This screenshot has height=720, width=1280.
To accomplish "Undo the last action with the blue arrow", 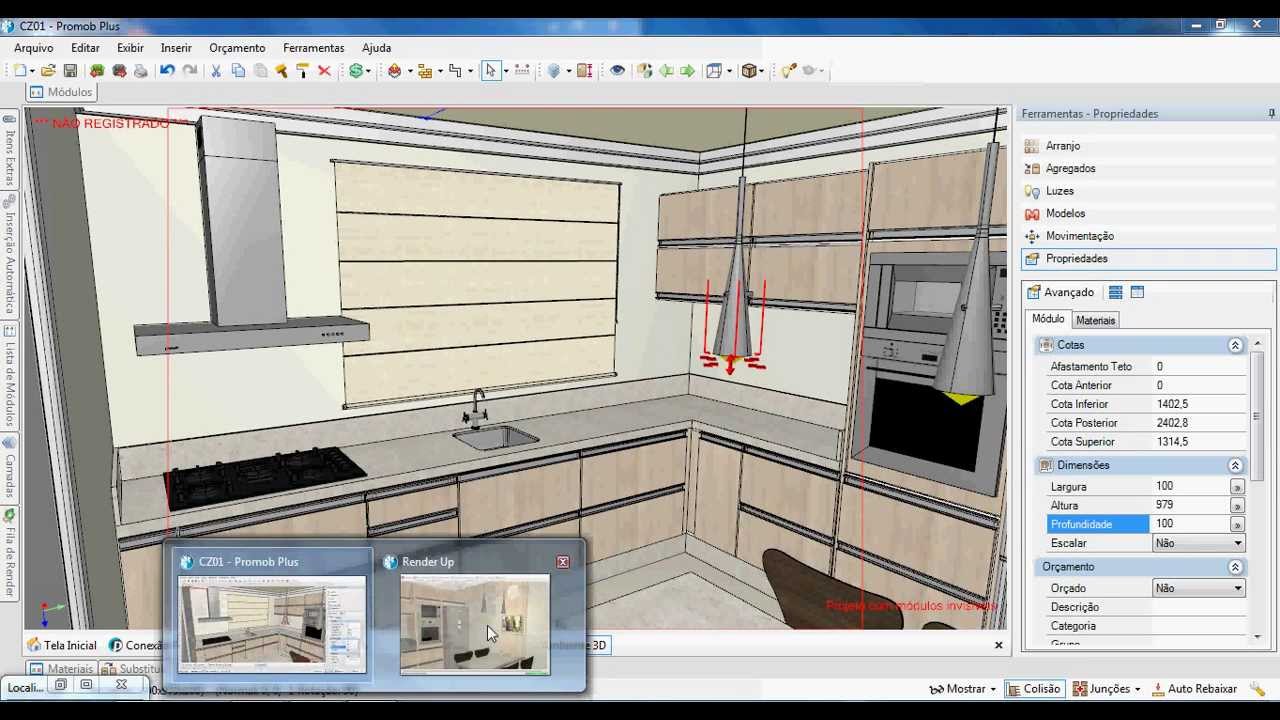I will pos(167,70).
